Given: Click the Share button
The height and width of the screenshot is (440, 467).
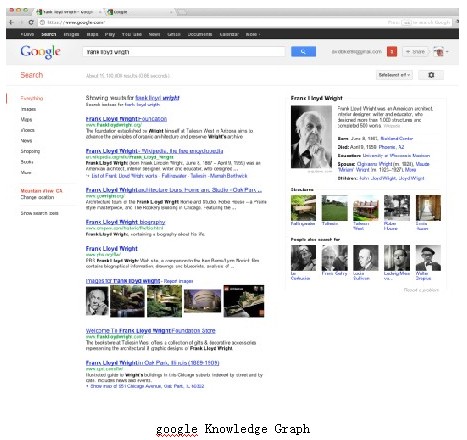Looking at the screenshot, I should (415, 52).
